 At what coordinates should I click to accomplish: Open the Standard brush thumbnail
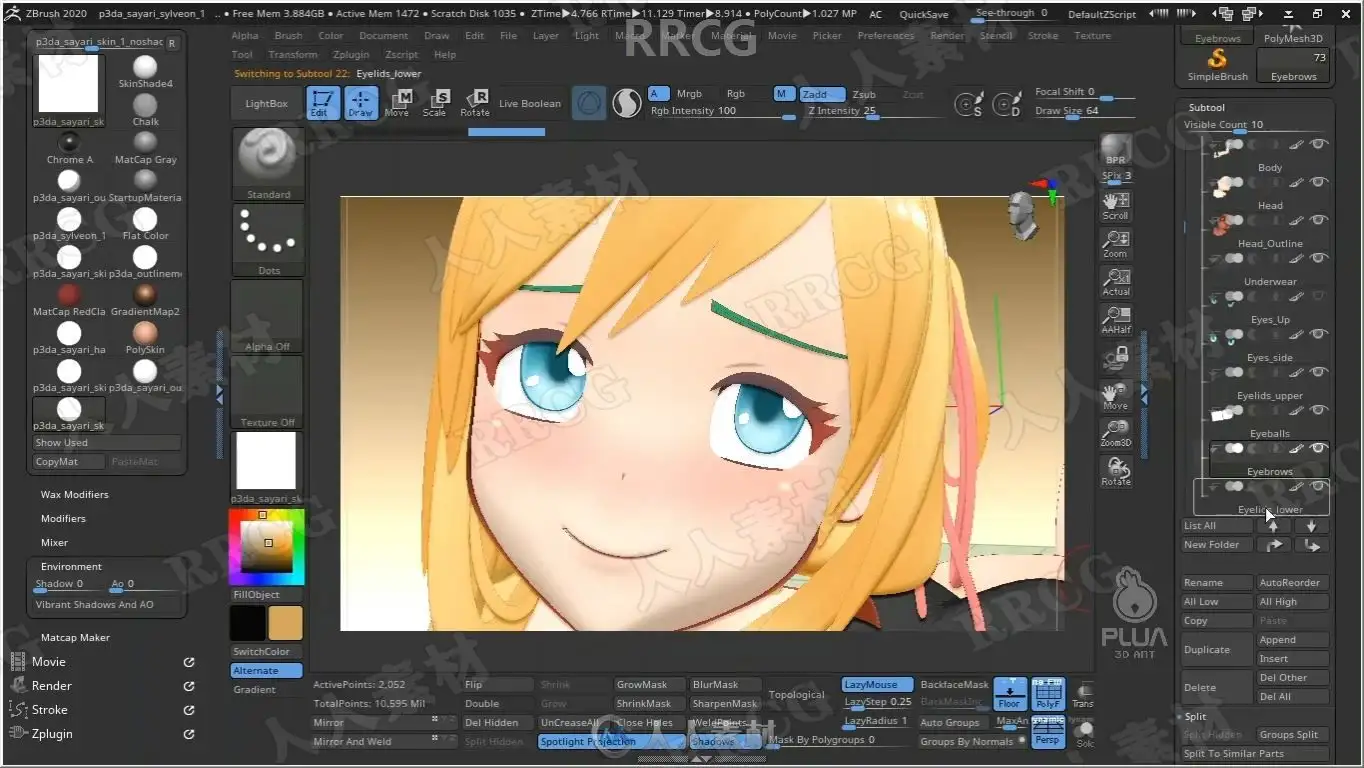(268, 164)
